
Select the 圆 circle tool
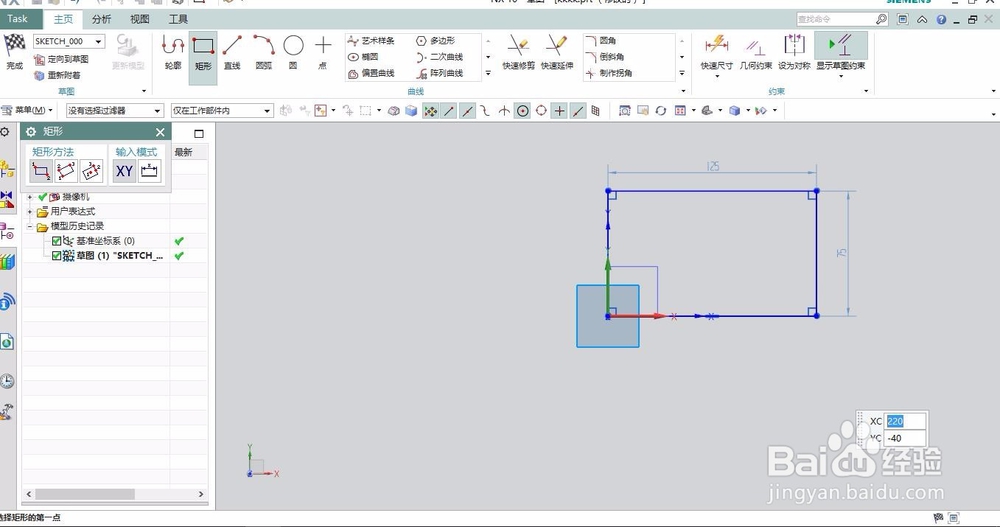[x=293, y=52]
